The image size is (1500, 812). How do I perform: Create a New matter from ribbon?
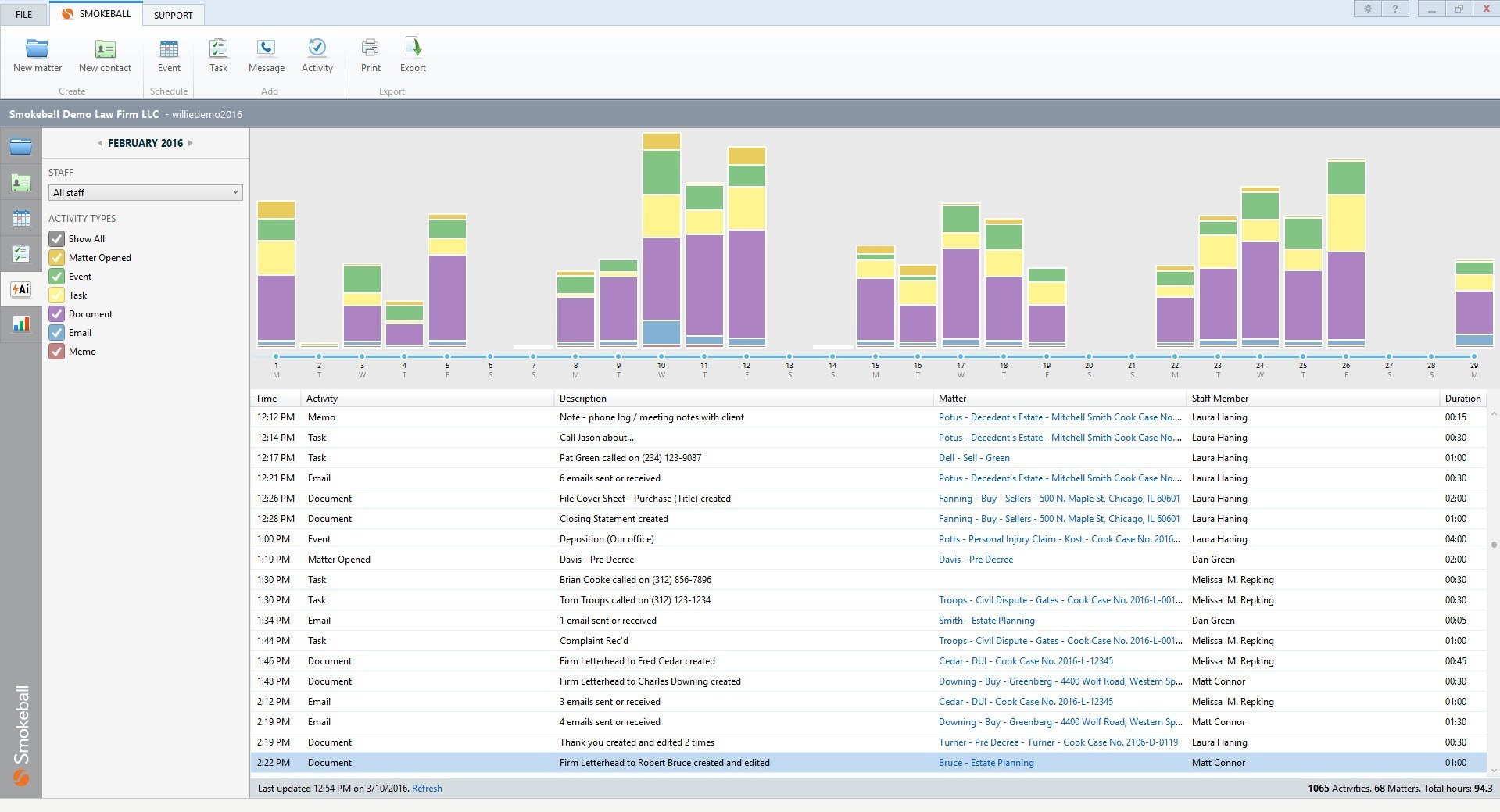point(37,55)
